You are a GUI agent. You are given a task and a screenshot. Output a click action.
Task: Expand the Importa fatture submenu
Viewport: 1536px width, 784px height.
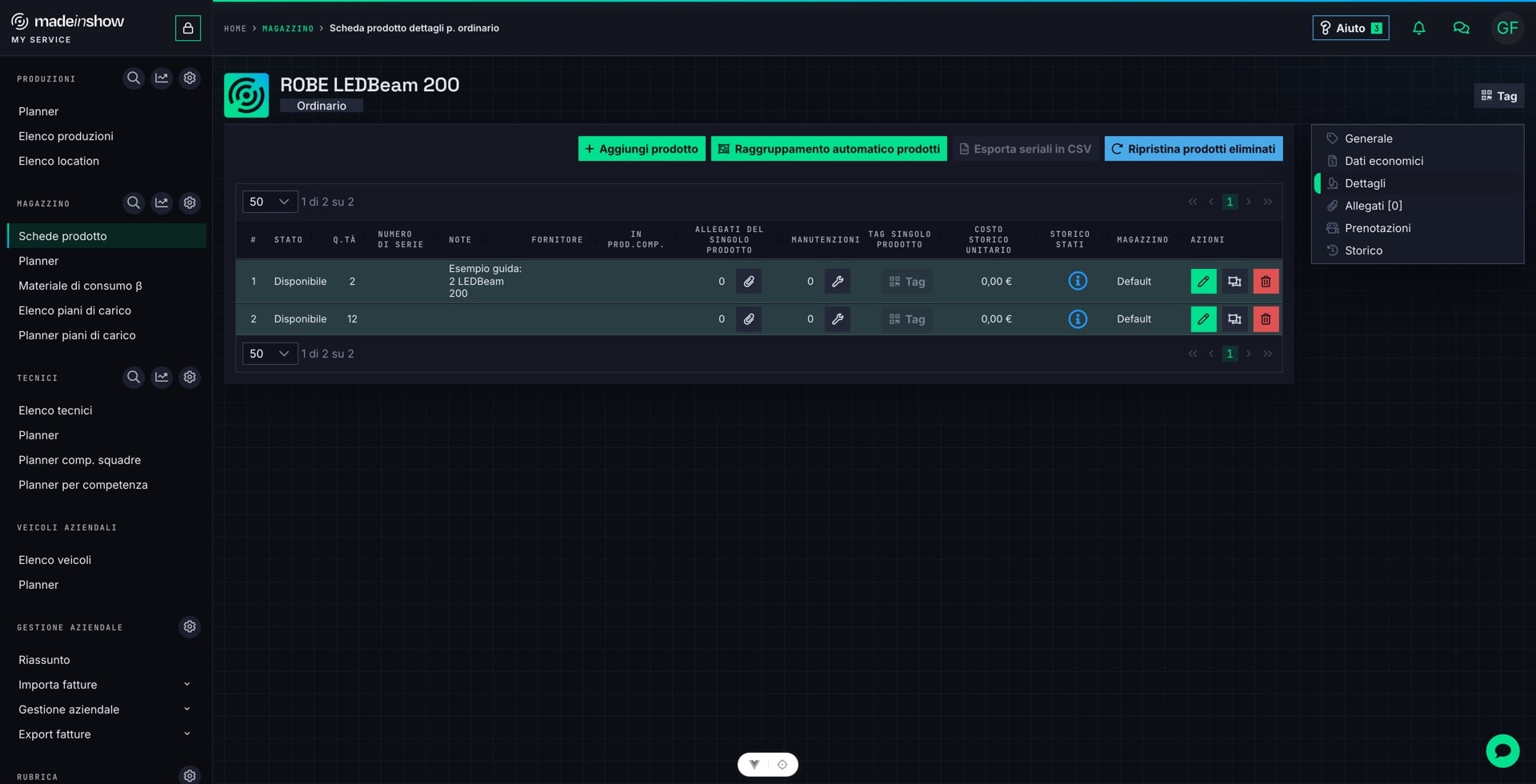186,685
